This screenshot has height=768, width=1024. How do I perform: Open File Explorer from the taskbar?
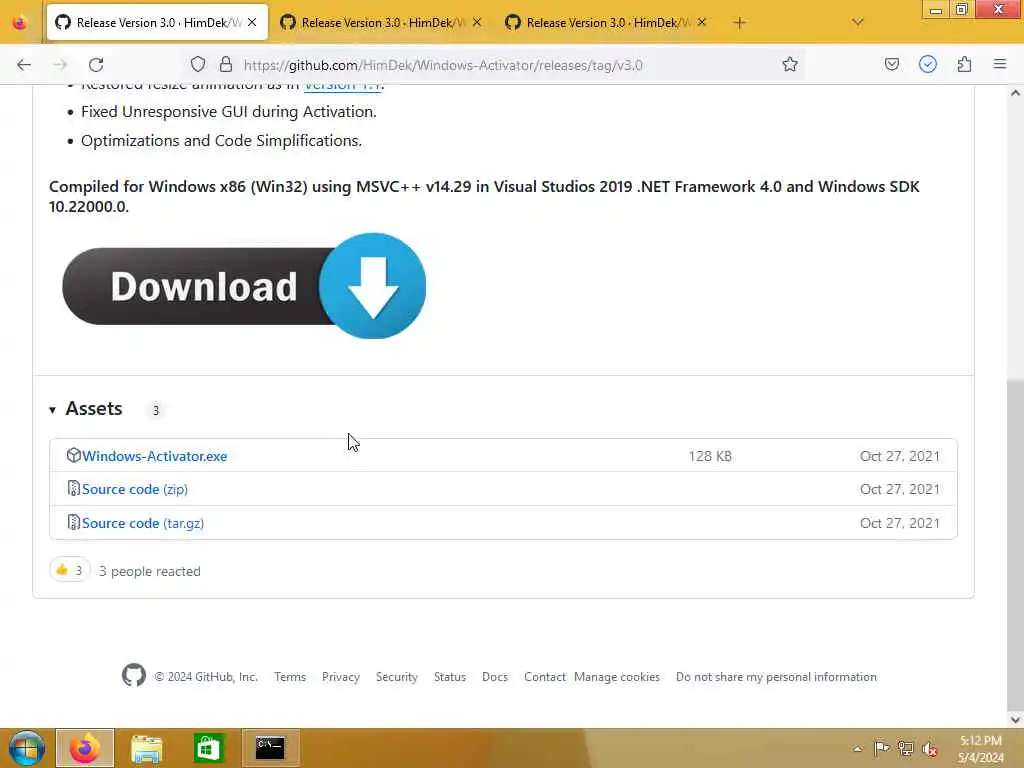click(x=146, y=748)
